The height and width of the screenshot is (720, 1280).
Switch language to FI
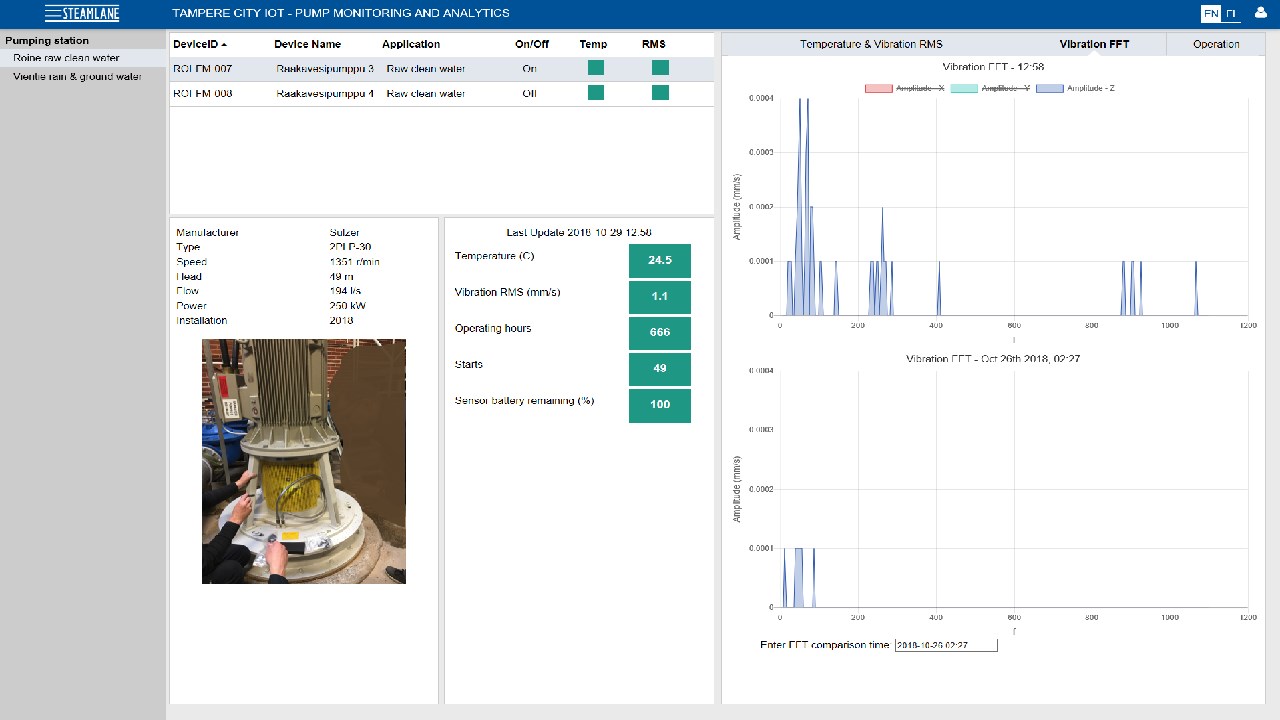[1231, 13]
